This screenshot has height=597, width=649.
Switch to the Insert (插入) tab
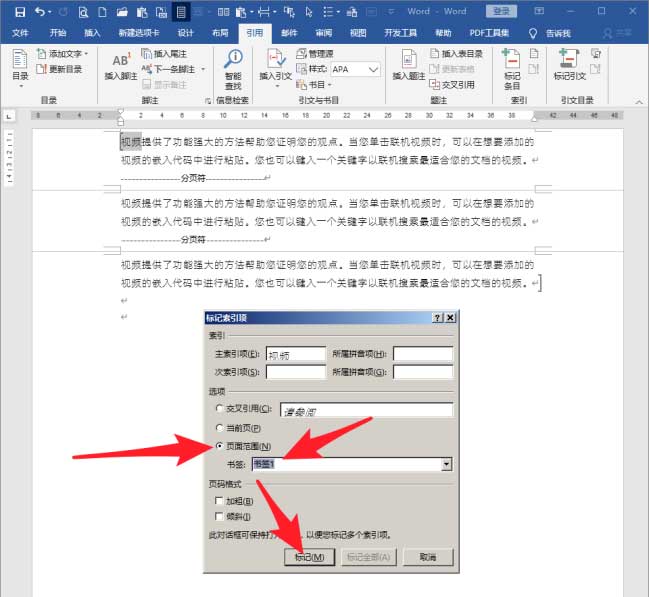[x=92, y=33]
